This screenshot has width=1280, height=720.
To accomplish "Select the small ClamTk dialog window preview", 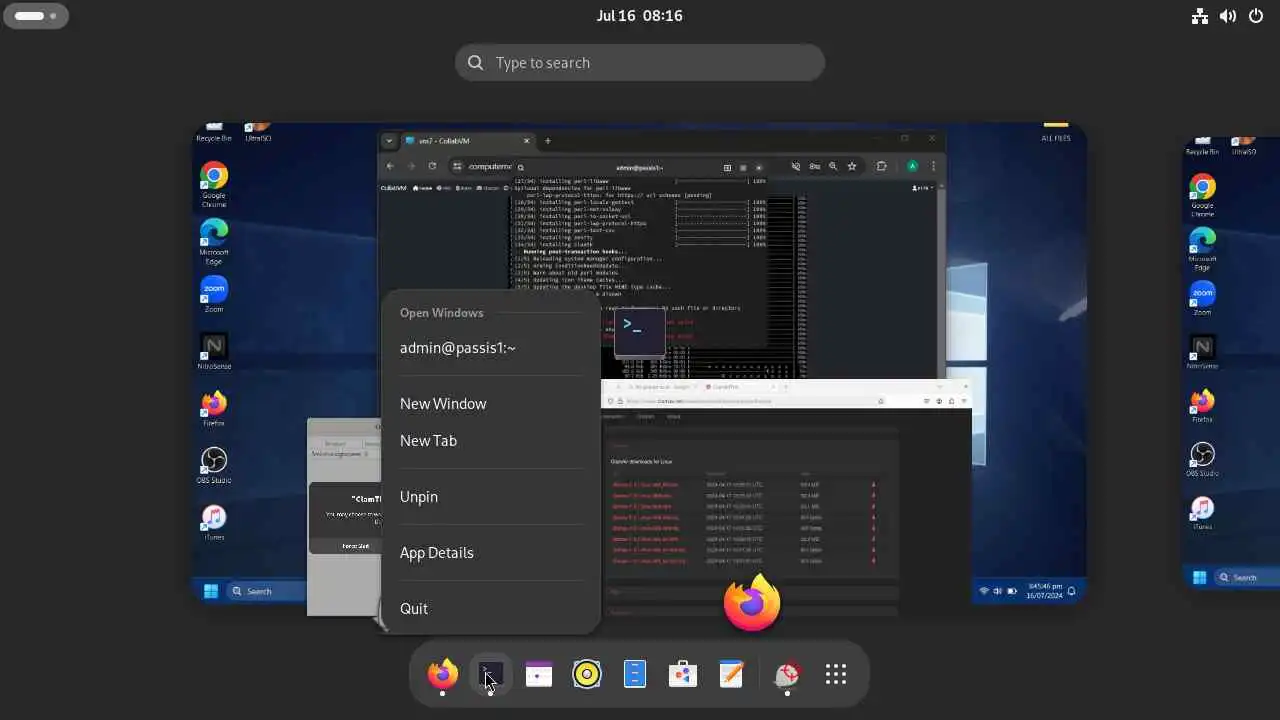I will tap(344, 517).
